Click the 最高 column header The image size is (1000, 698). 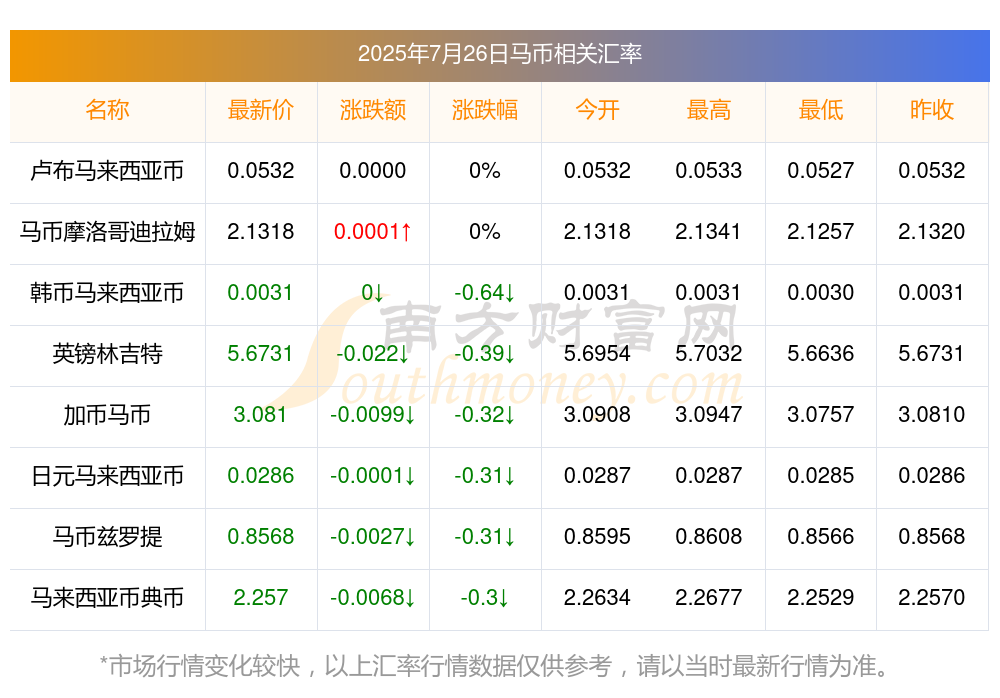[709, 110]
